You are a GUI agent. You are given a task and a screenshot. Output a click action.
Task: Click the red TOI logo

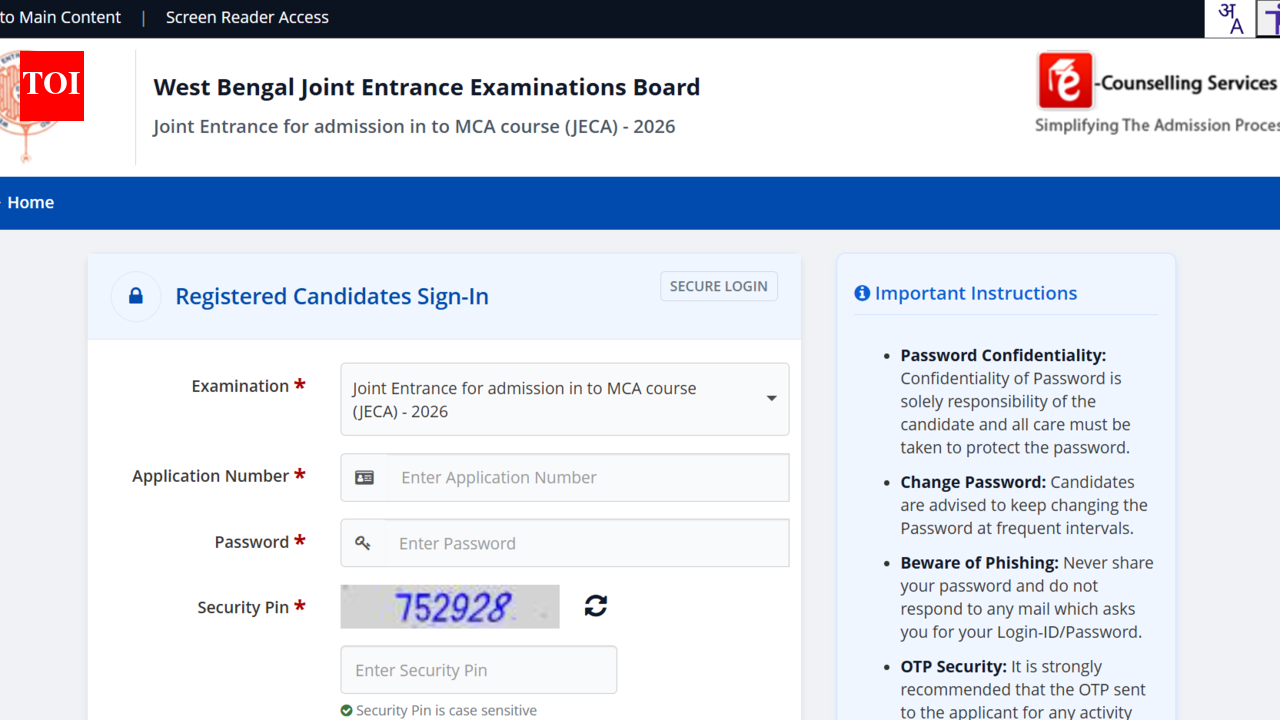point(51,86)
